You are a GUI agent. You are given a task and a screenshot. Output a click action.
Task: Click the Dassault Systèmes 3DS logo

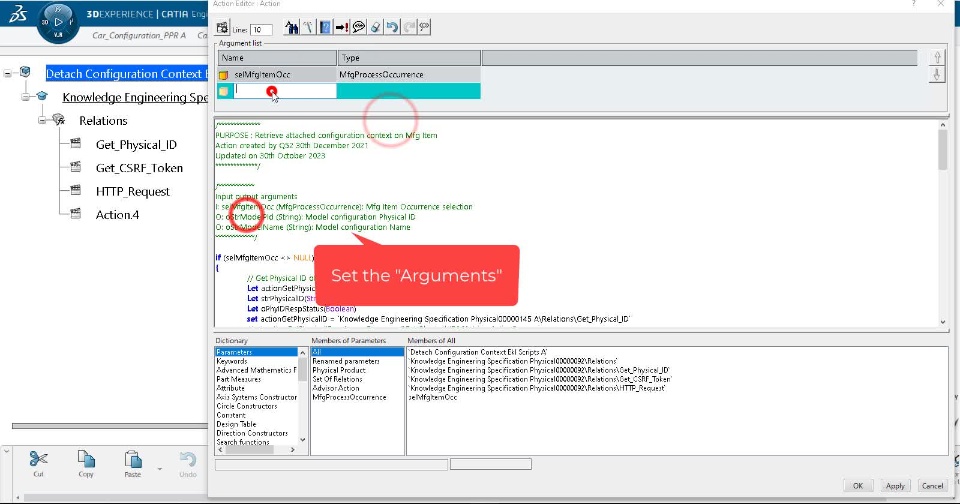point(18,13)
